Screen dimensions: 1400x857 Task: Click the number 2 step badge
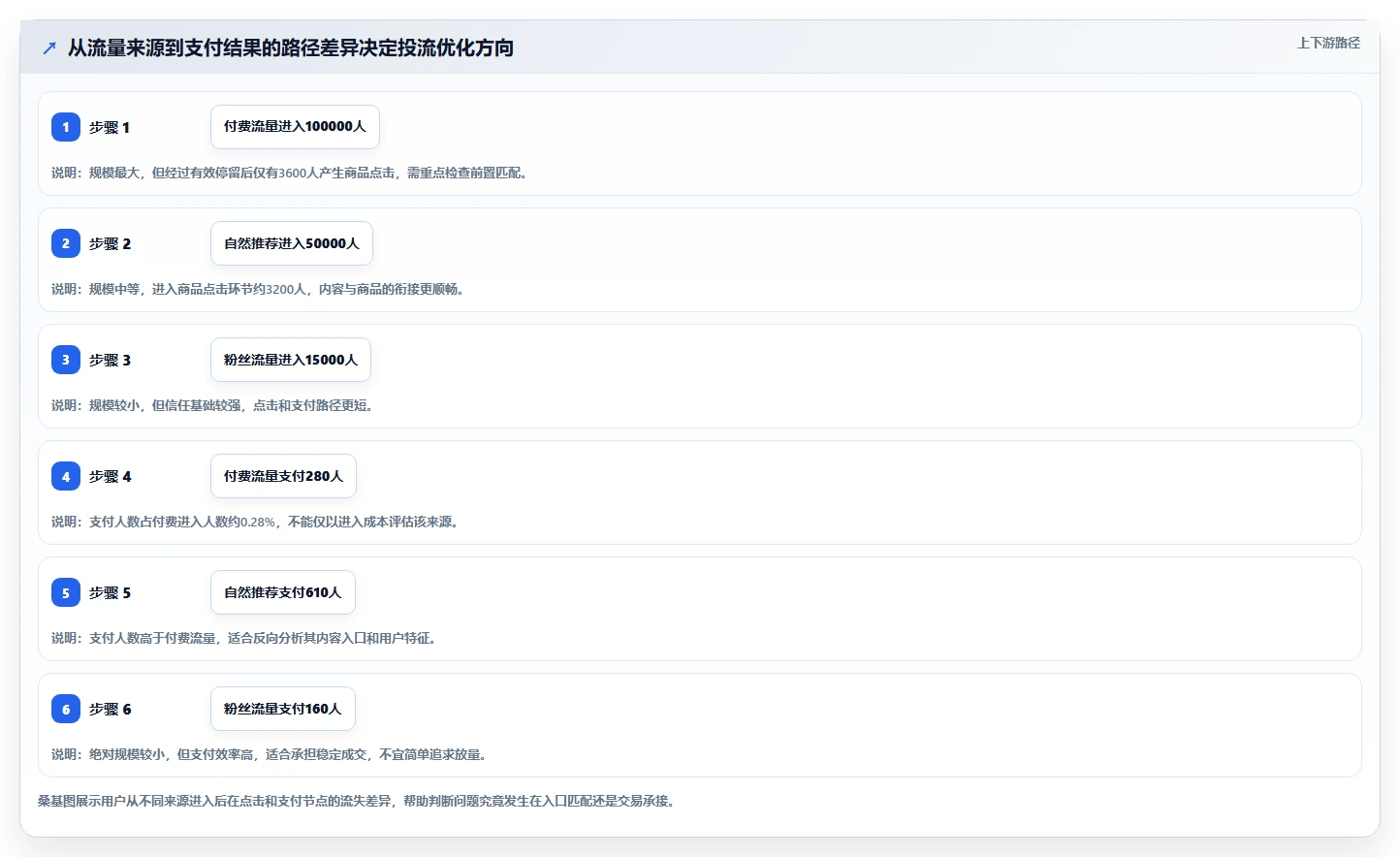coord(66,243)
